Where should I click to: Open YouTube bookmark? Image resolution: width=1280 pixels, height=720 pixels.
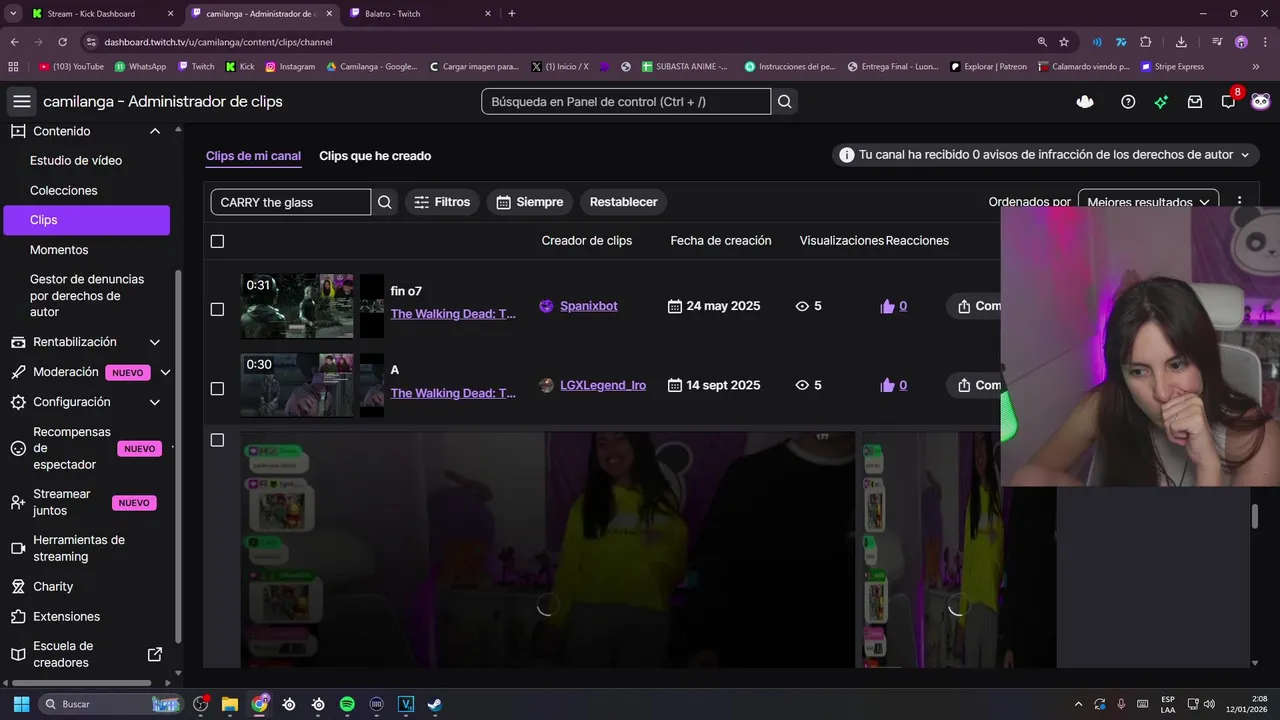(71, 67)
